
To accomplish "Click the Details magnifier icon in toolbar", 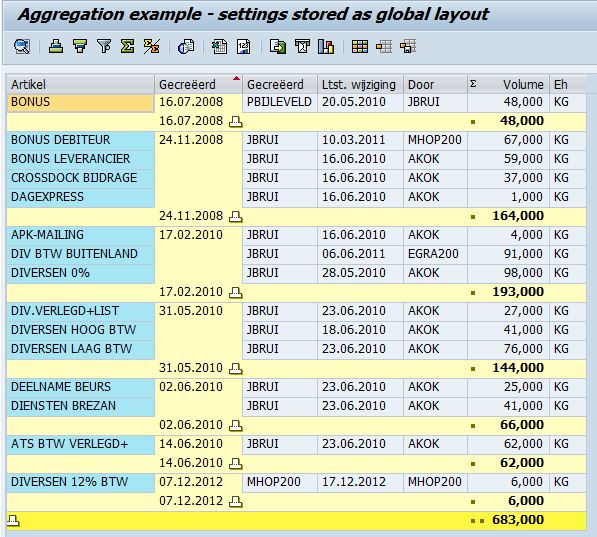I will [x=22, y=47].
